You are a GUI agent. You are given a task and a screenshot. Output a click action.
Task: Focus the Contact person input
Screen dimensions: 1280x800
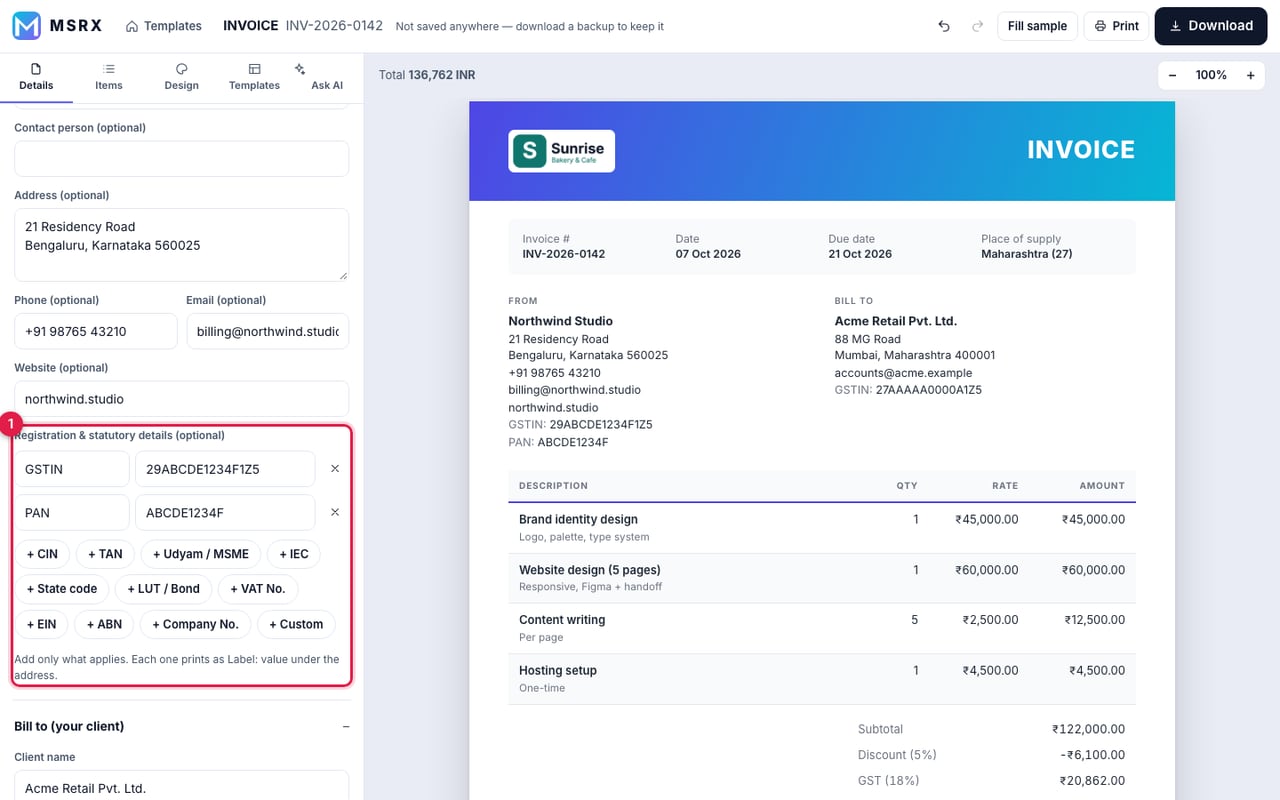coord(181,159)
